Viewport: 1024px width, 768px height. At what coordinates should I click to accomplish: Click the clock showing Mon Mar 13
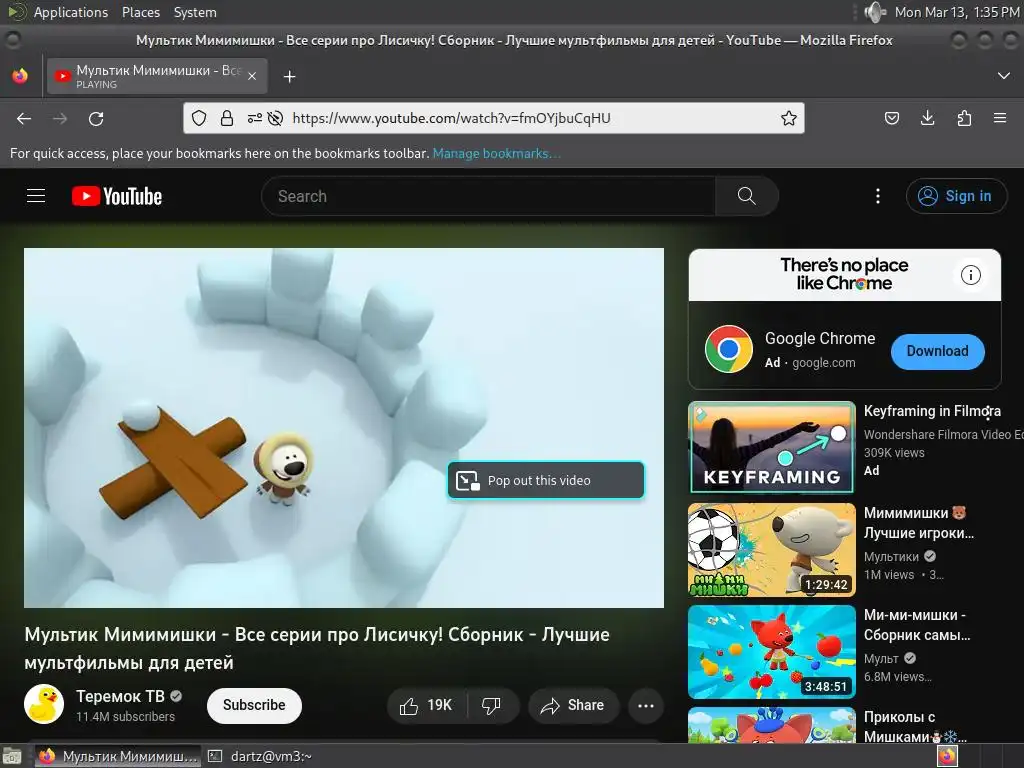coord(957,12)
